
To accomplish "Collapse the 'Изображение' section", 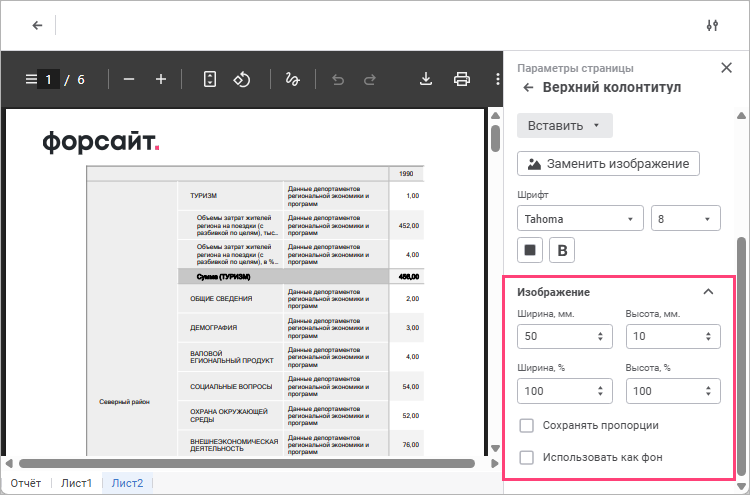I will [x=708, y=292].
